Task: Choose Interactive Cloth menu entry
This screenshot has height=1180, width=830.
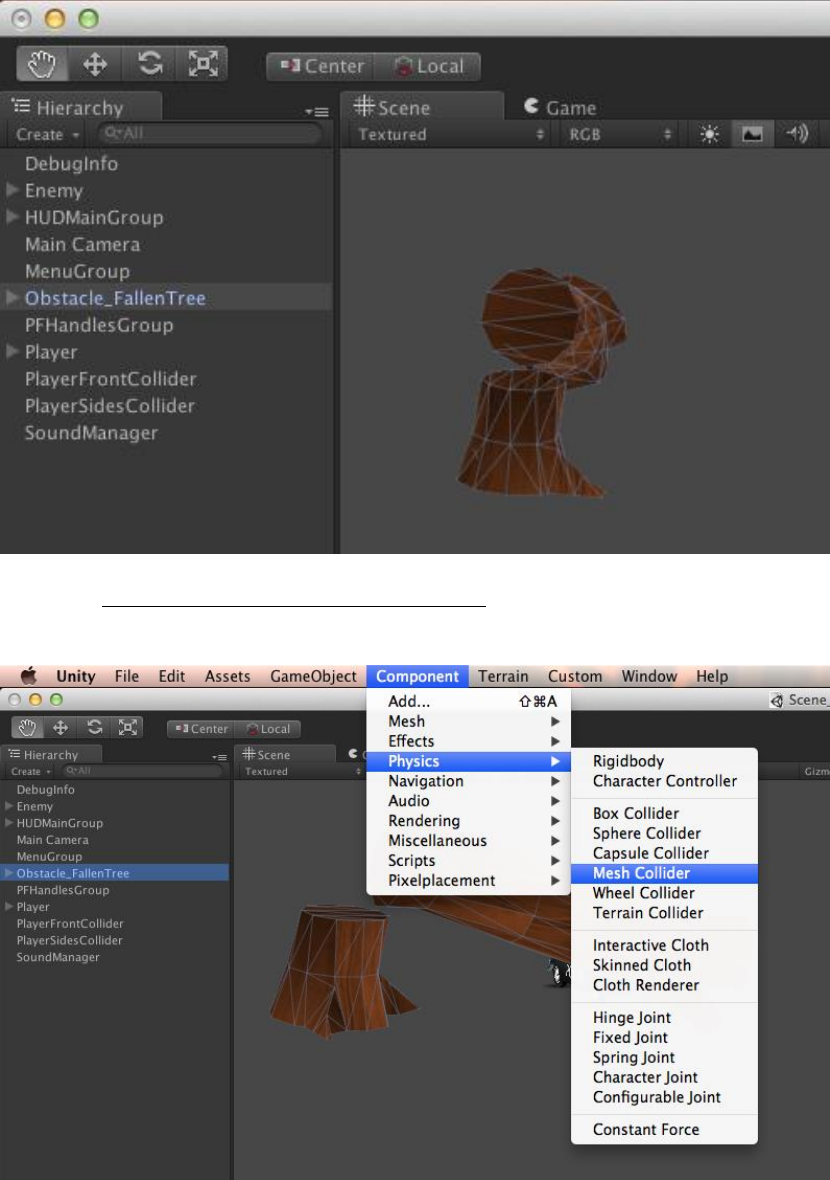Action: click(x=664, y=945)
